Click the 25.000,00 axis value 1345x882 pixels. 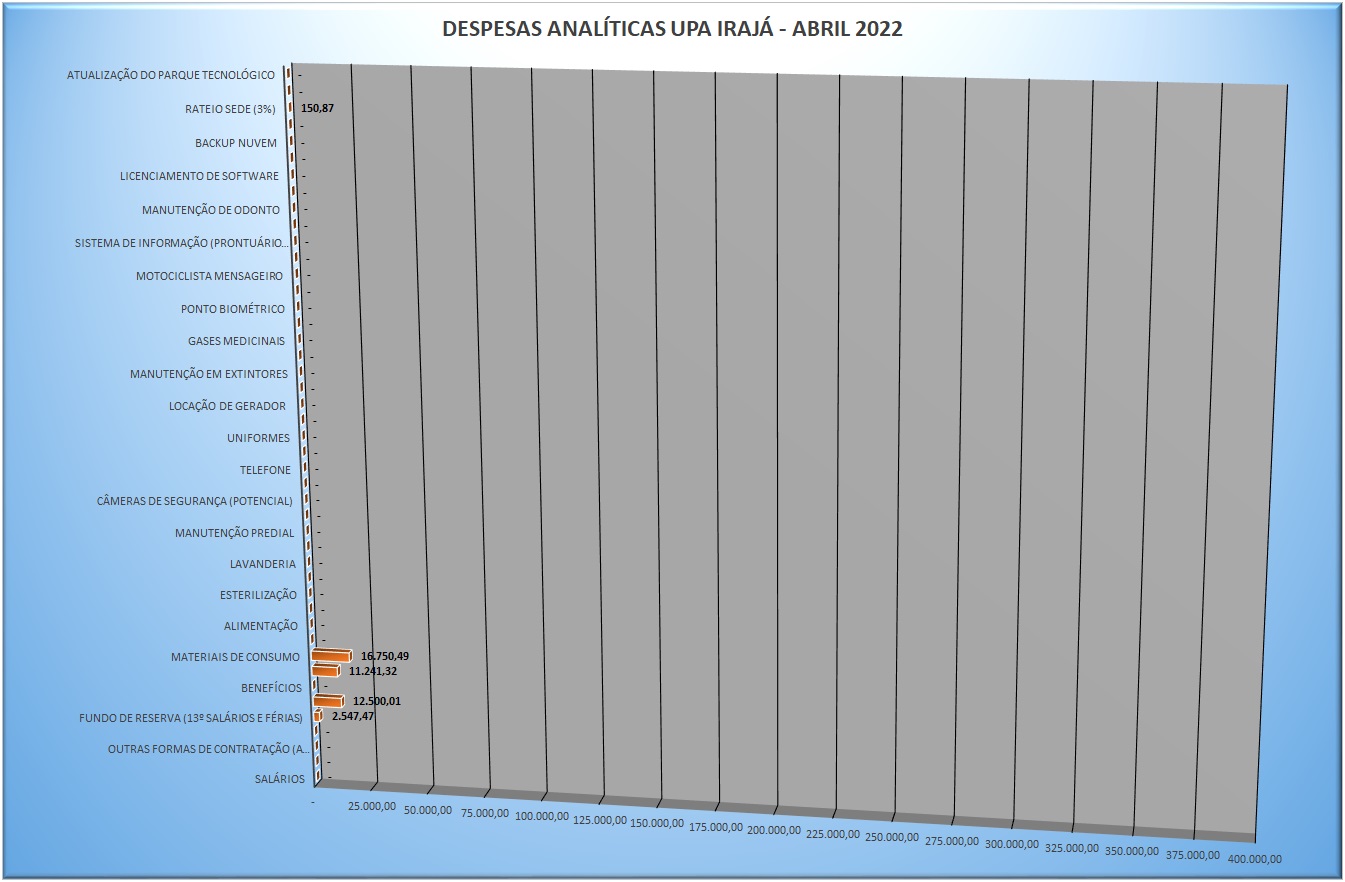coord(372,807)
